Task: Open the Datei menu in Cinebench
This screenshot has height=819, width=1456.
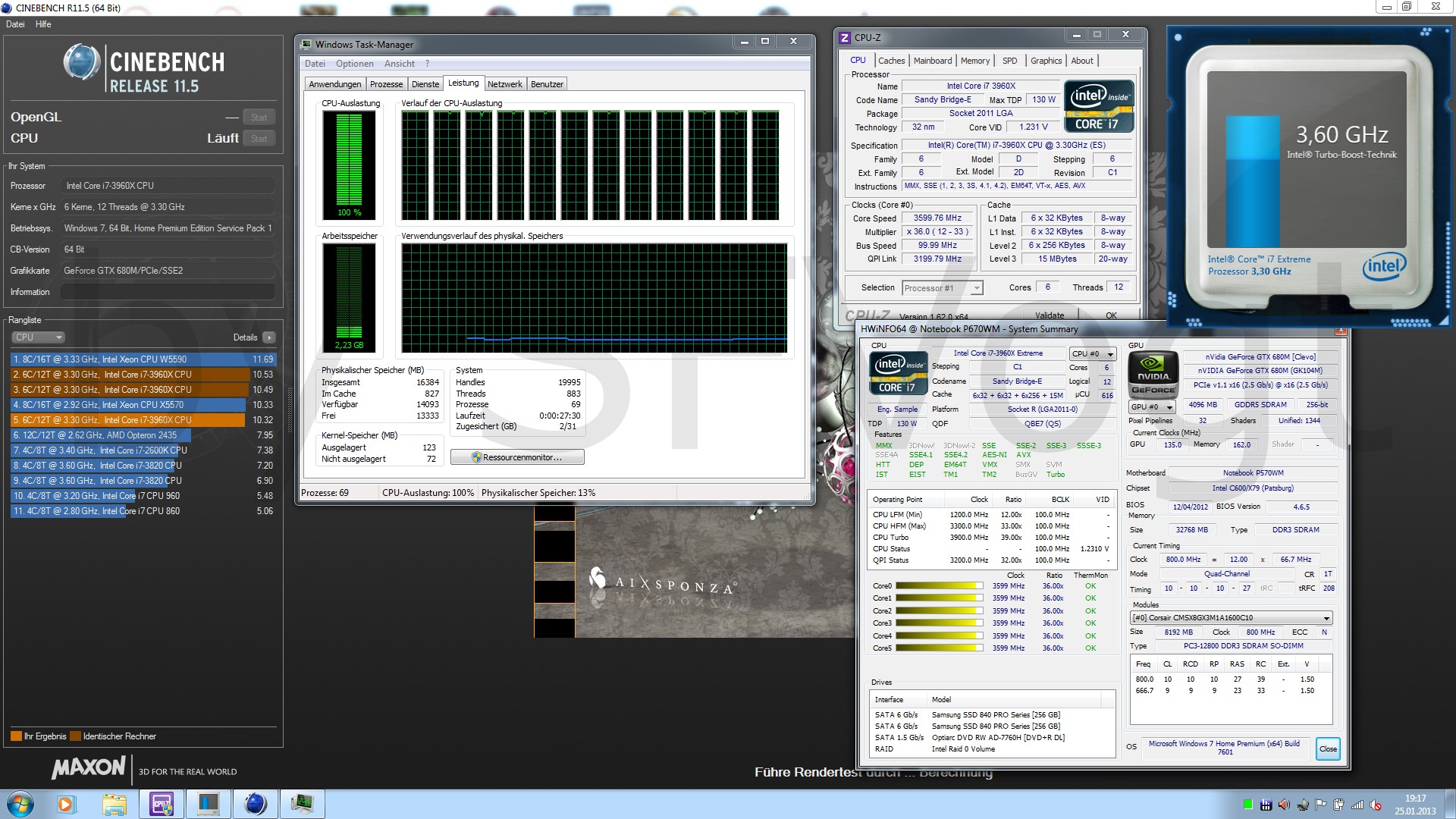Action: 15,24
